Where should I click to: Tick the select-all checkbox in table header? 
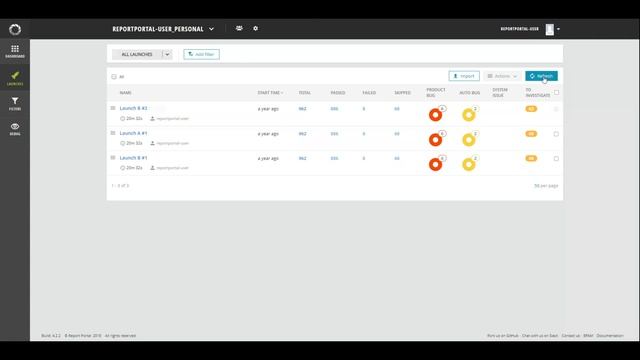coord(556,93)
